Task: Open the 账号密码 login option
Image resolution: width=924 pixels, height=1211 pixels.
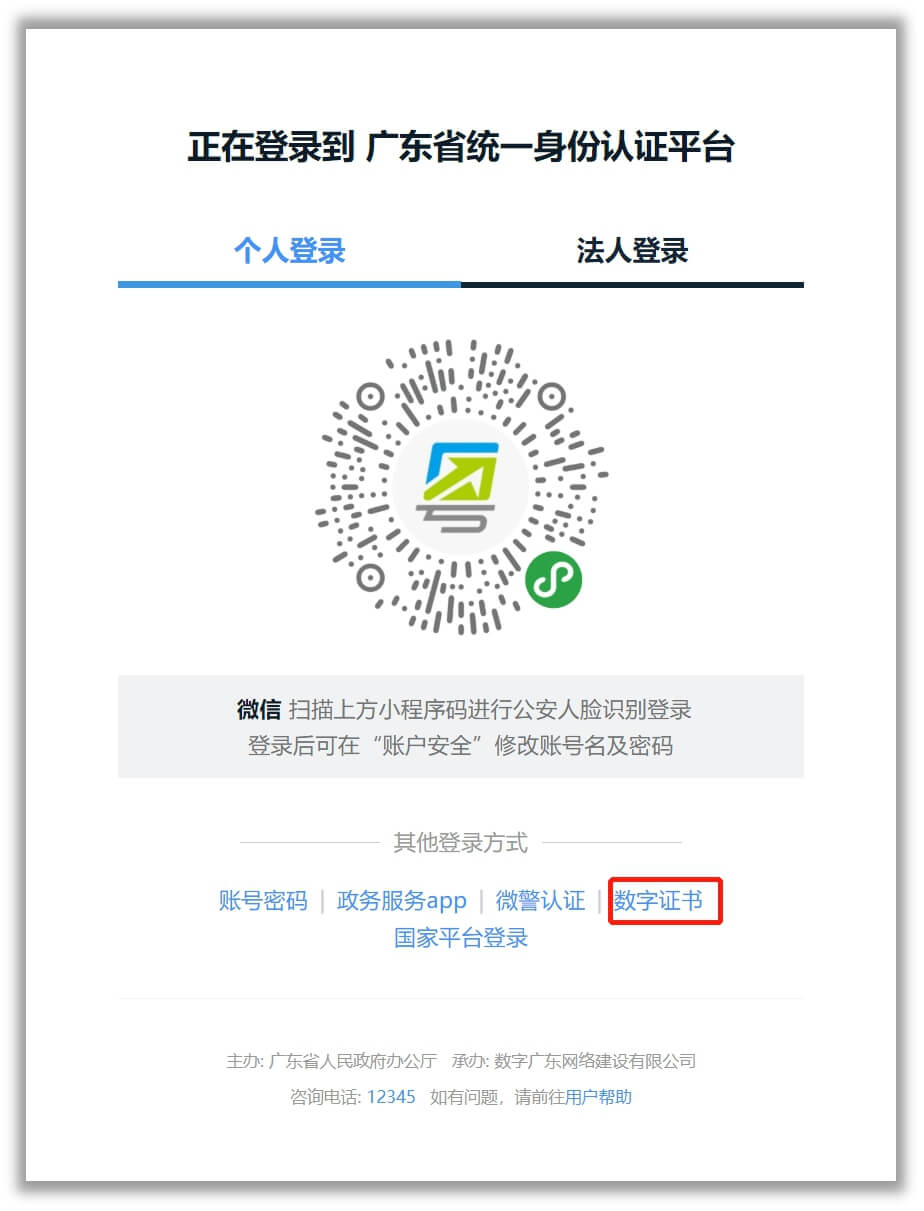Action: tap(263, 900)
